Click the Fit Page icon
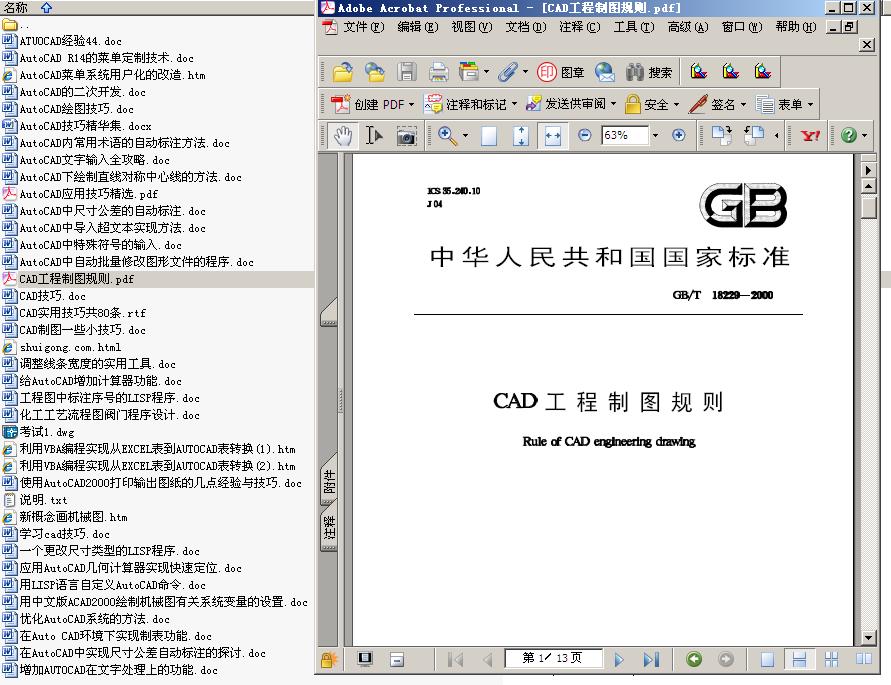 pyautogui.click(x=521, y=136)
